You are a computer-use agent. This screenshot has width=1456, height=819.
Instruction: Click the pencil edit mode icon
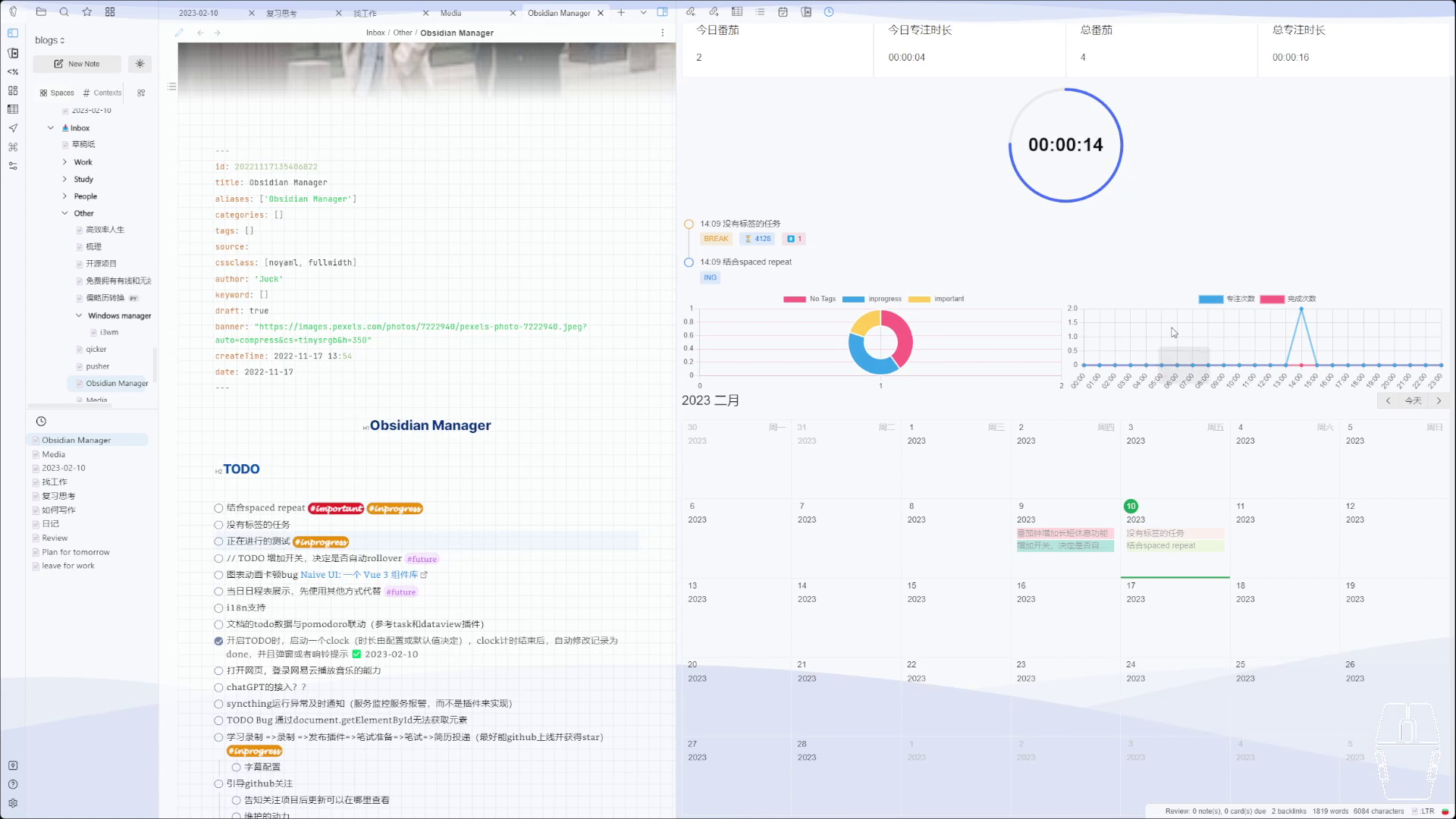[x=179, y=33]
